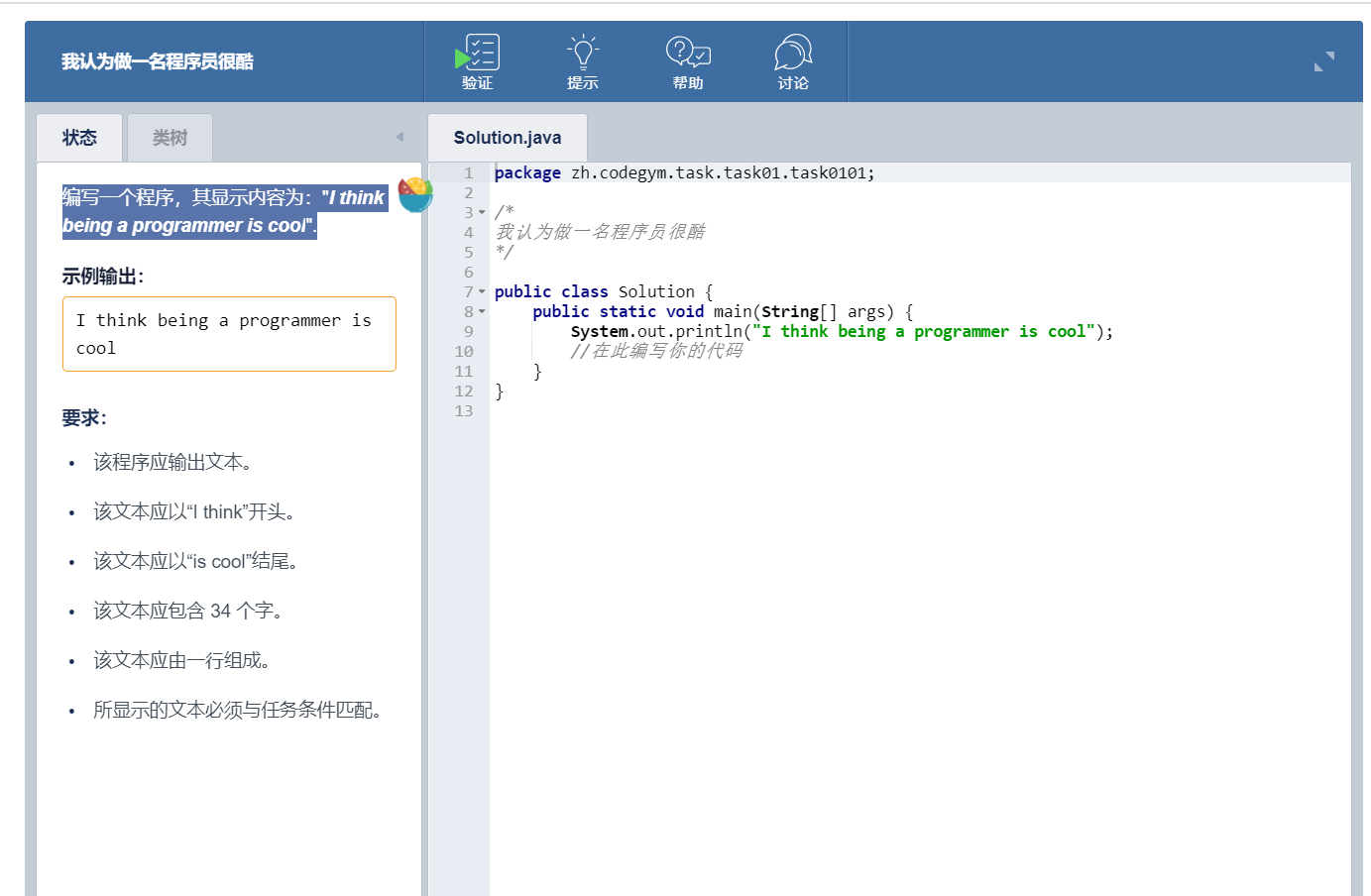Viewport: 1371px width, 896px height.
Task: Click line number 13 in the gutter
Action: (464, 410)
